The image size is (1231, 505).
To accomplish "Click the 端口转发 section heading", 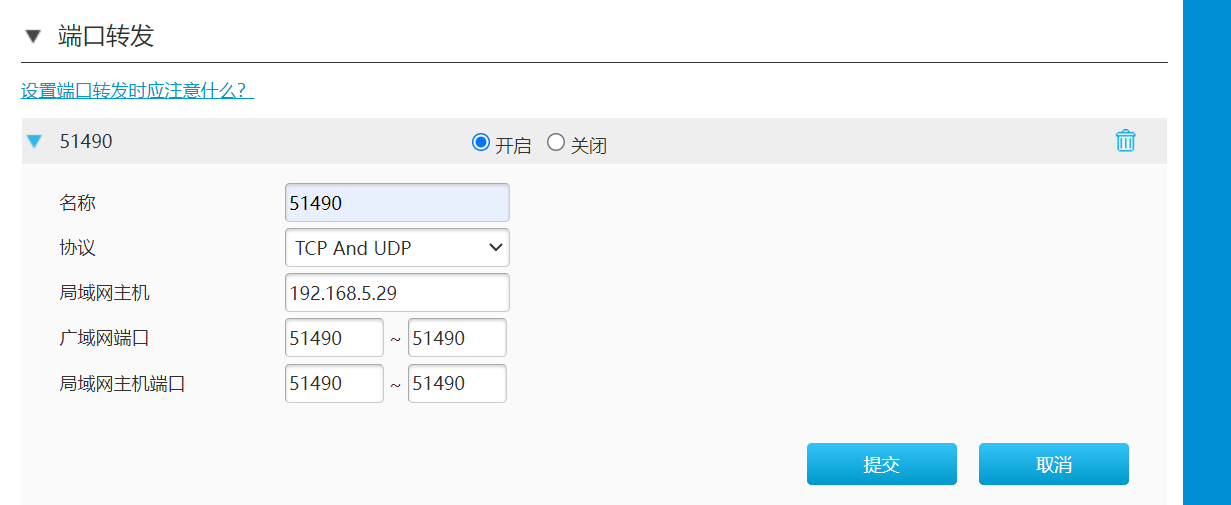I will 106,37.
